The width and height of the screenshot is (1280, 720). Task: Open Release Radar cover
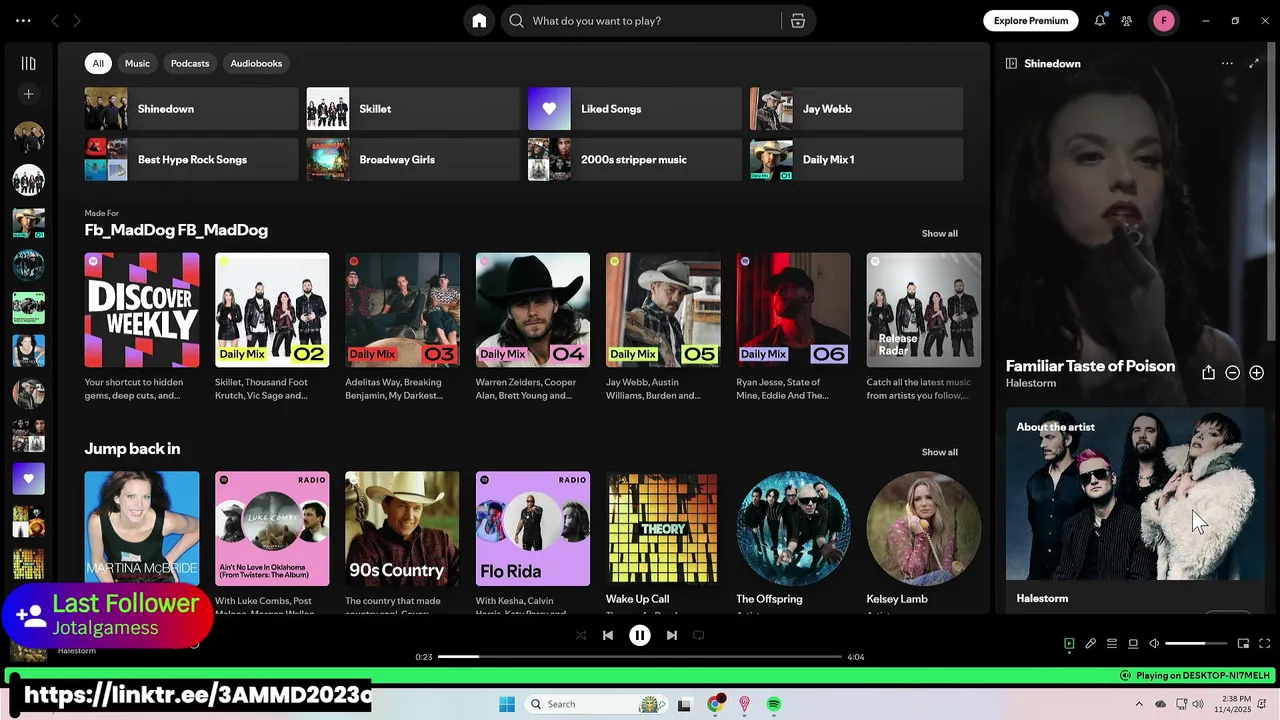coord(924,310)
